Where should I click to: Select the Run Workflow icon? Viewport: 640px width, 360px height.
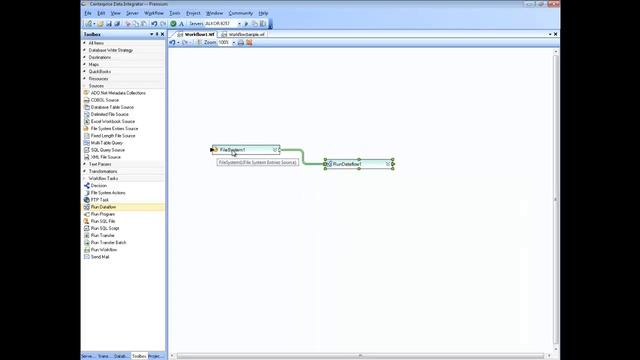click(x=87, y=250)
